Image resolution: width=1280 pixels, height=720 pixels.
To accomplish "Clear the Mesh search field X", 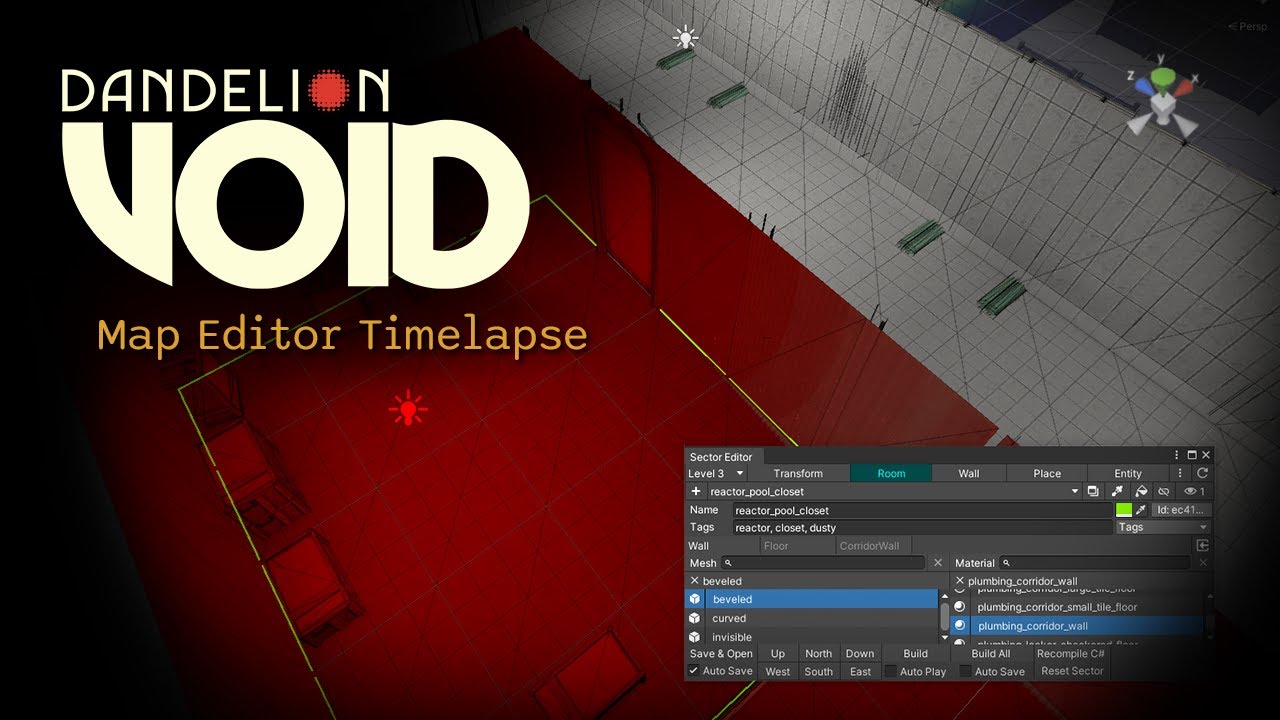I will (x=938, y=564).
